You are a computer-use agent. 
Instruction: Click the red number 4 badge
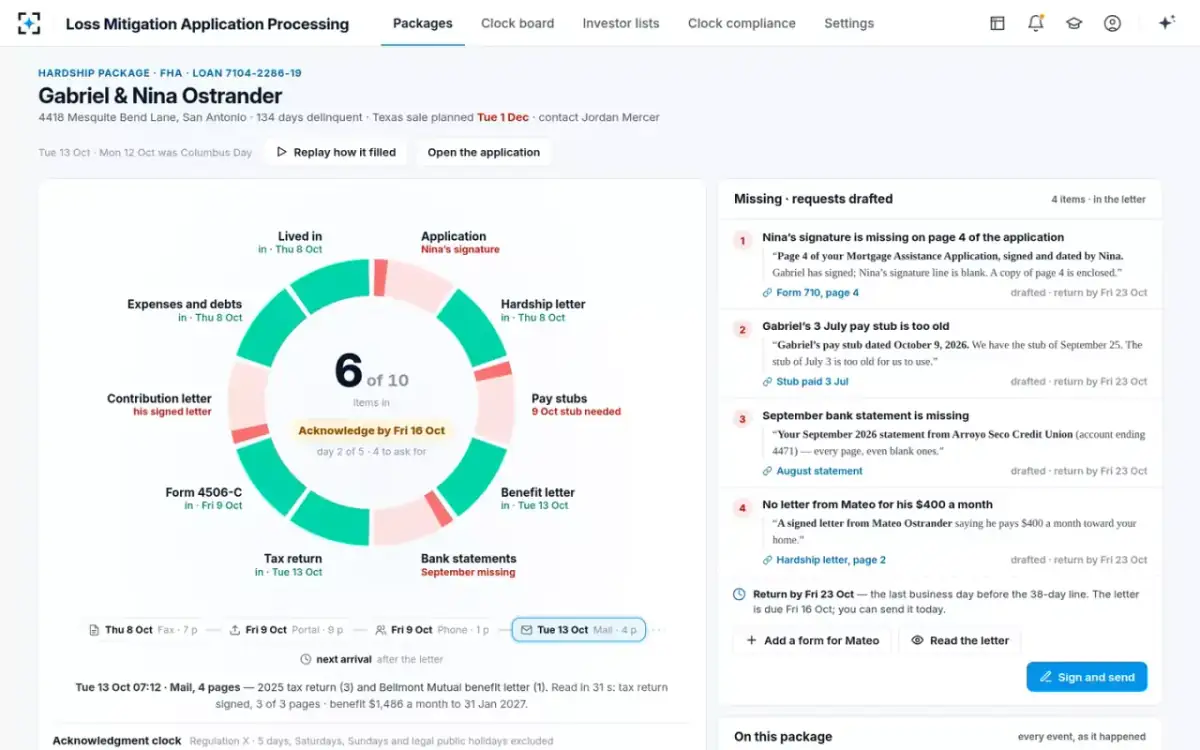pyautogui.click(x=742, y=508)
